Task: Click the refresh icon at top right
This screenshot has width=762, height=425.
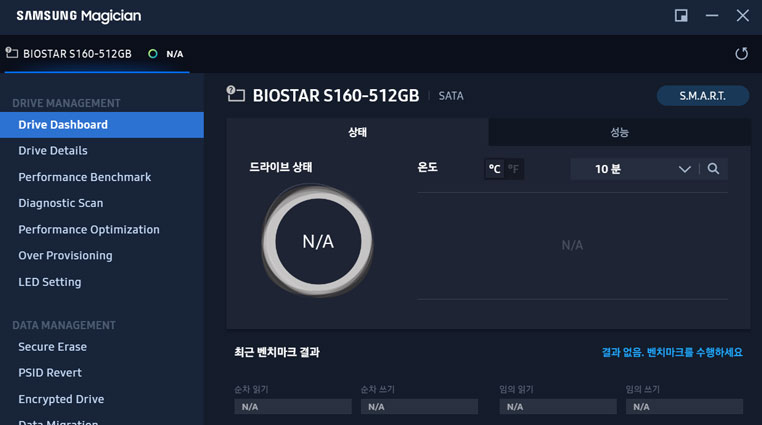Action: coord(741,53)
